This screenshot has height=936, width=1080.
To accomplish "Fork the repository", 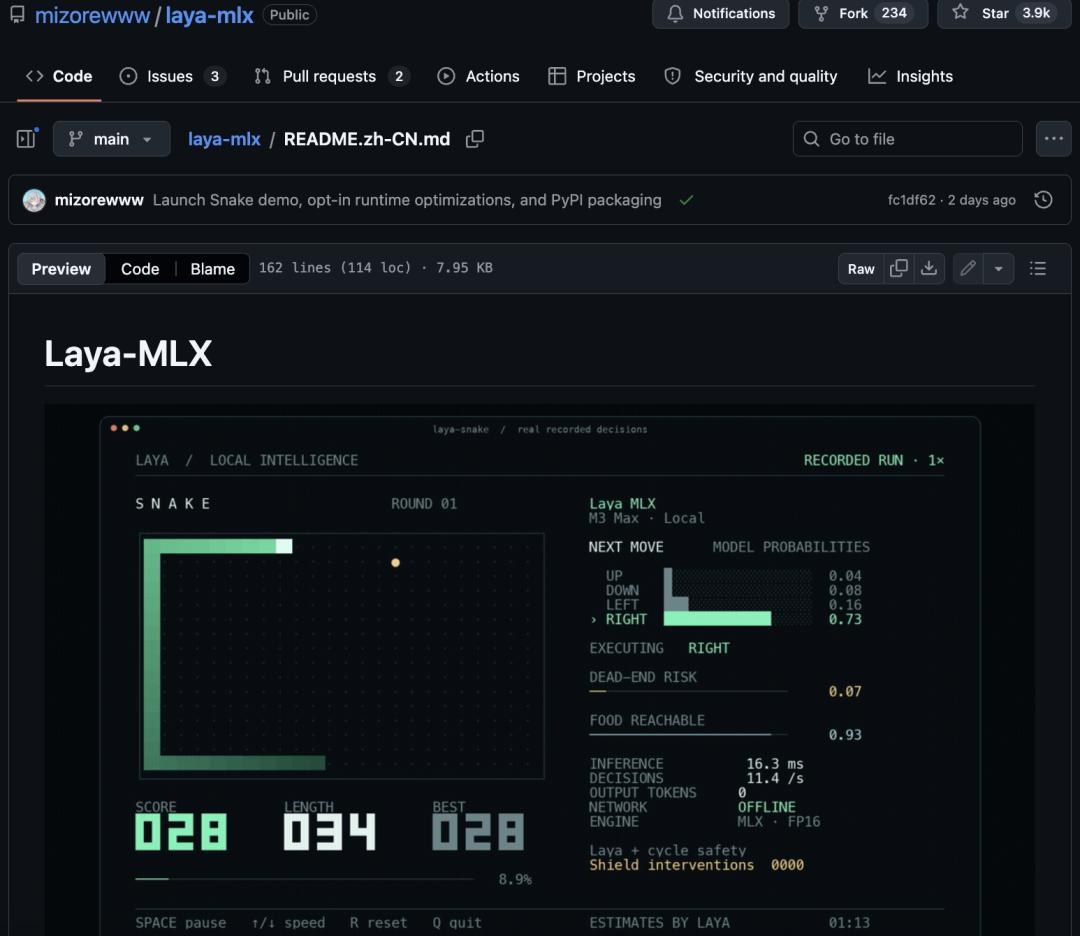I will [x=863, y=13].
